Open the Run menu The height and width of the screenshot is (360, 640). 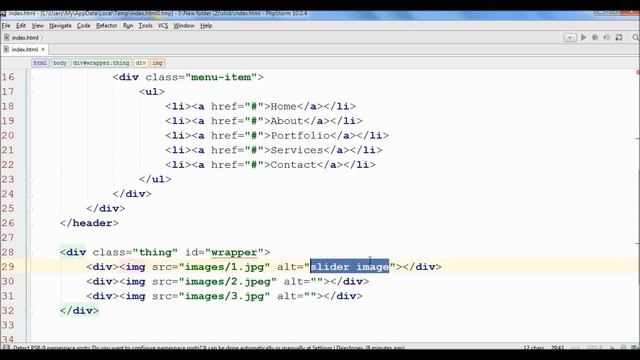click(x=128, y=26)
